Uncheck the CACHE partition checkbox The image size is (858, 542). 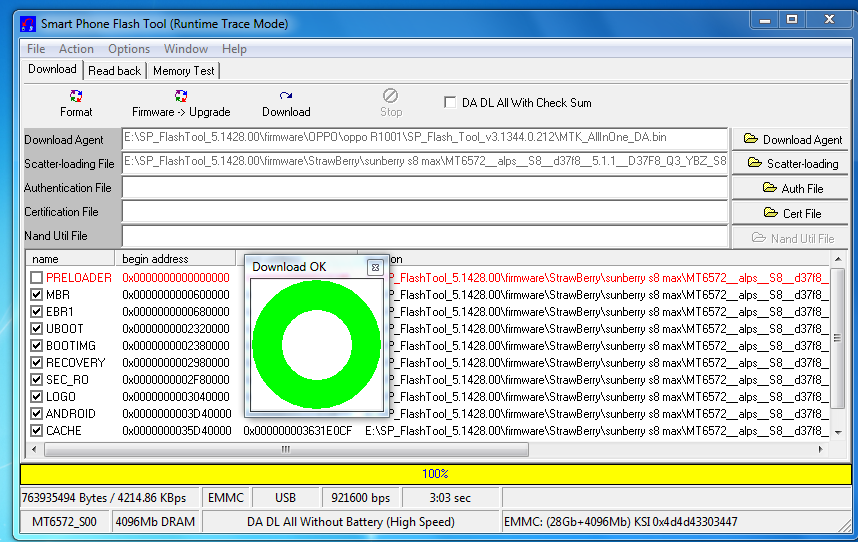pos(36,430)
